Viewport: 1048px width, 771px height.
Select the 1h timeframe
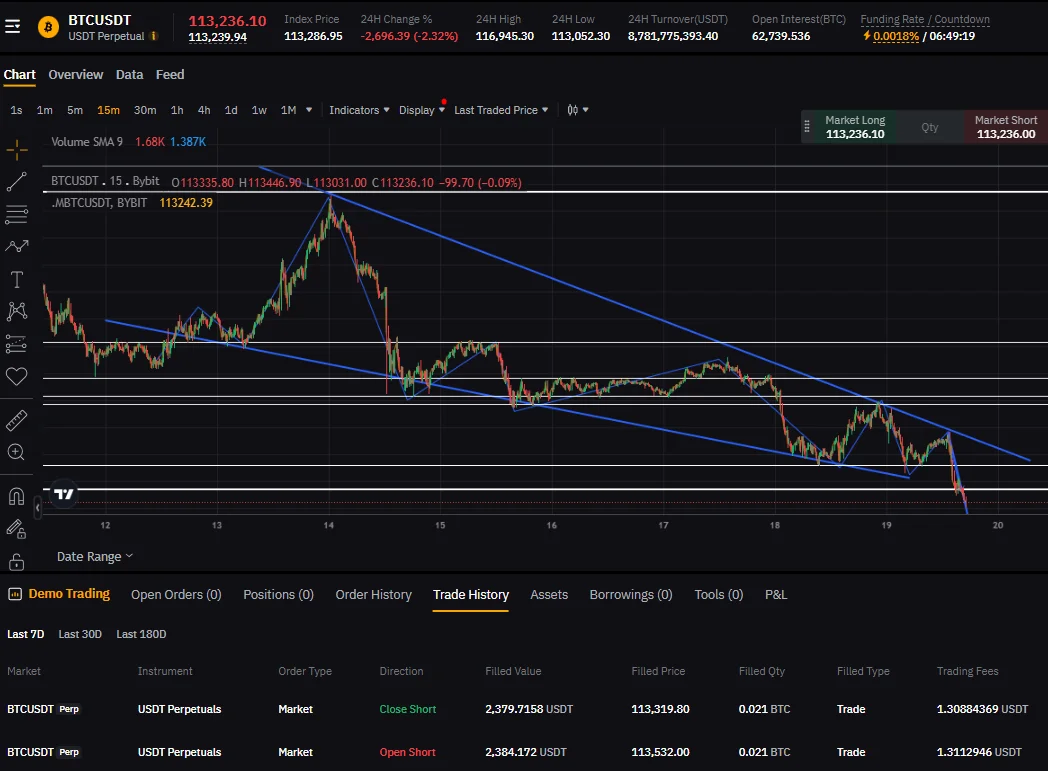click(177, 110)
